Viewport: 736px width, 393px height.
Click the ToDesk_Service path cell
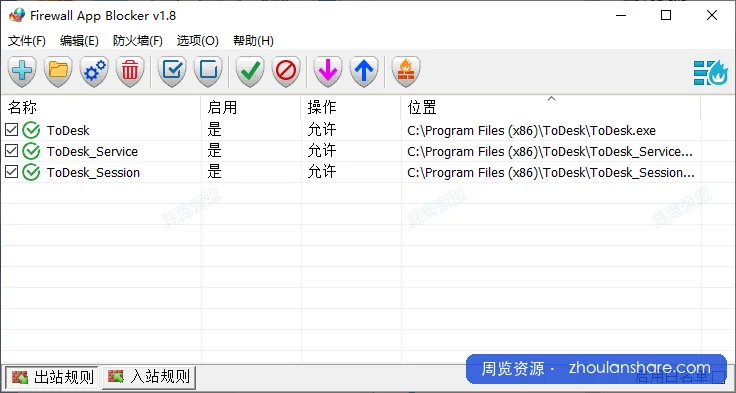550,152
